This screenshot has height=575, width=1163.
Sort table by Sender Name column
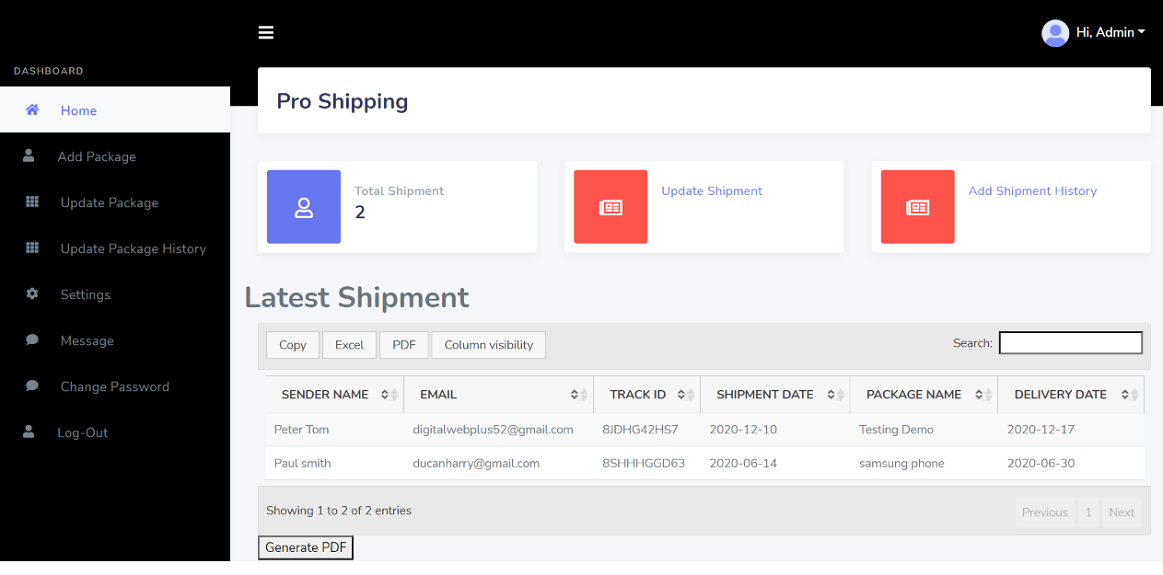coord(335,395)
